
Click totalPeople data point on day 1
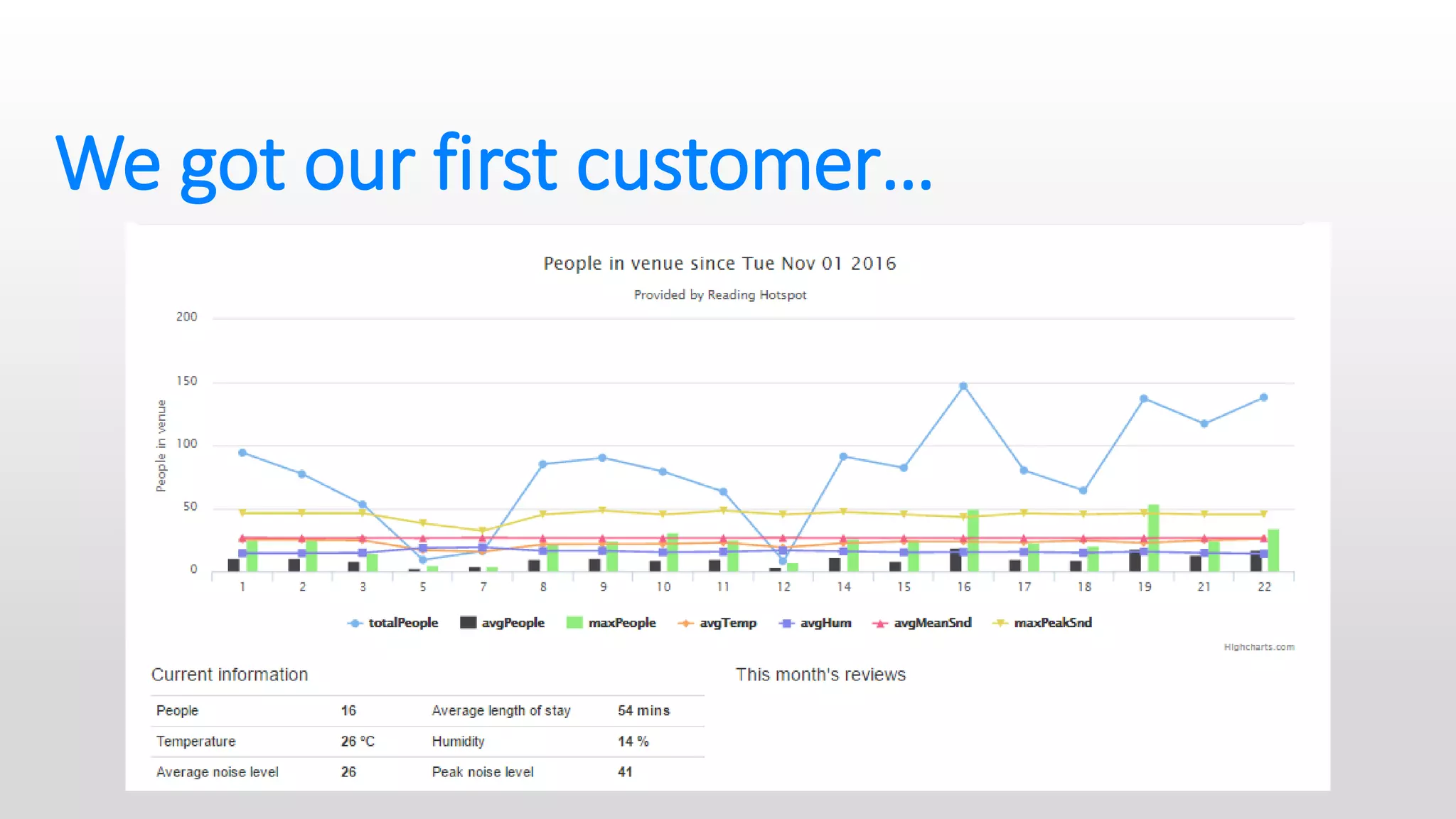coord(242,453)
